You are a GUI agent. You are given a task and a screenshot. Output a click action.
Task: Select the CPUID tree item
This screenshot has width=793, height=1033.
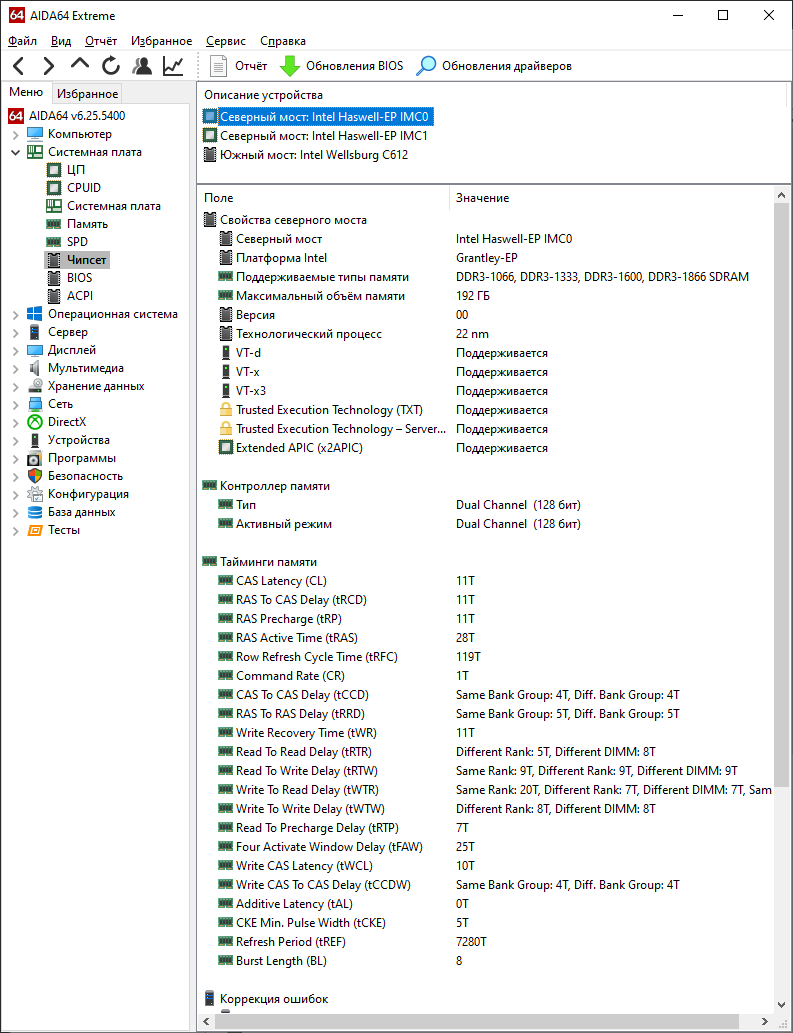tap(84, 188)
